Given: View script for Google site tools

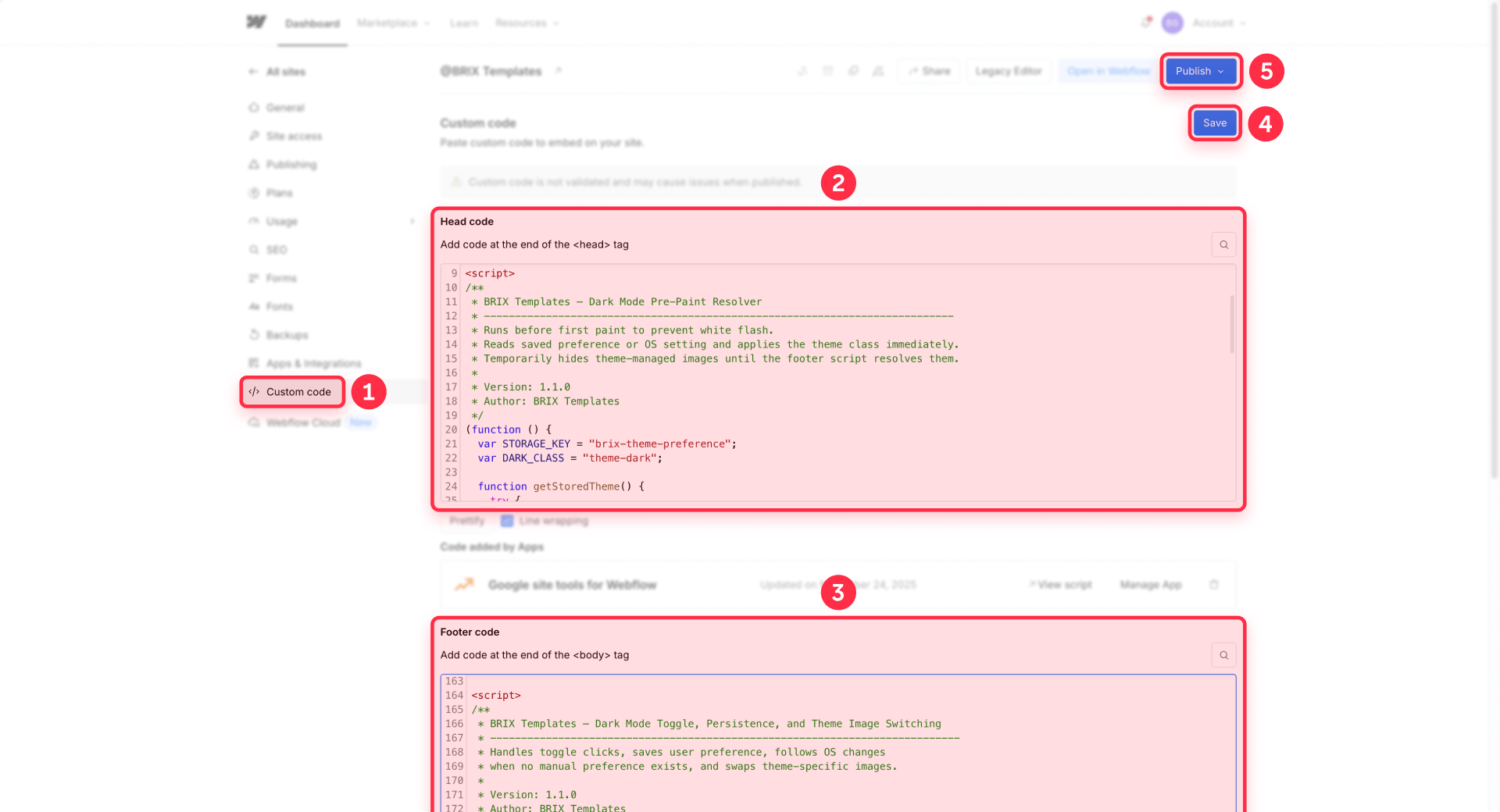Looking at the screenshot, I should [1060, 585].
